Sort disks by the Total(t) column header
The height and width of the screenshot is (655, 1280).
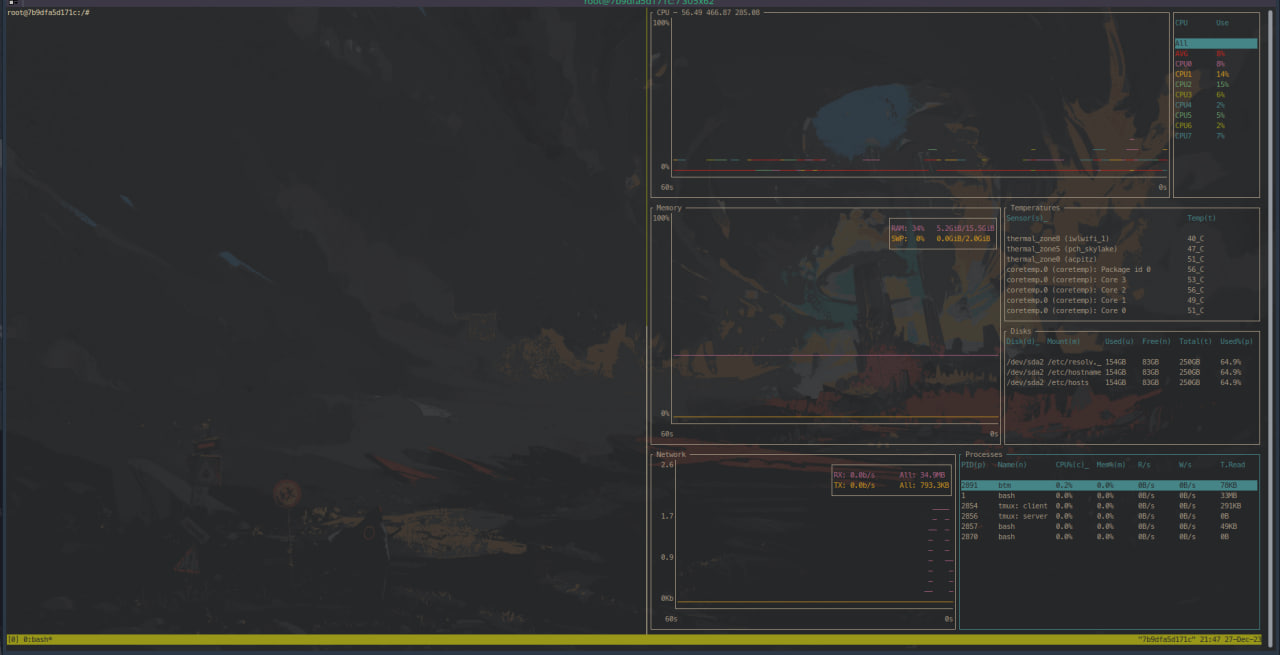coord(1195,342)
